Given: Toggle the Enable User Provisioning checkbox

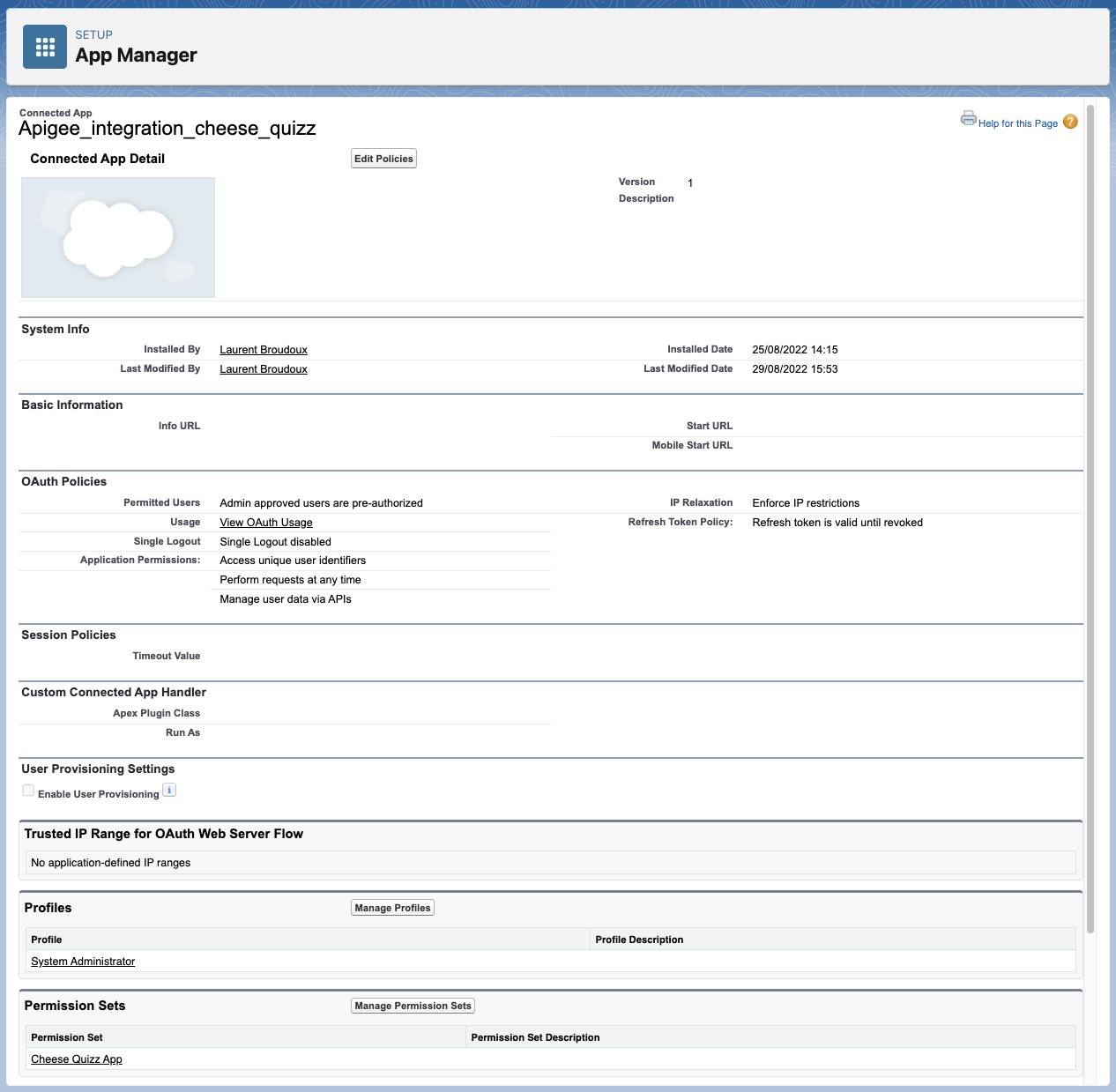Looking at the screenshot, I should tap(28, 791).
